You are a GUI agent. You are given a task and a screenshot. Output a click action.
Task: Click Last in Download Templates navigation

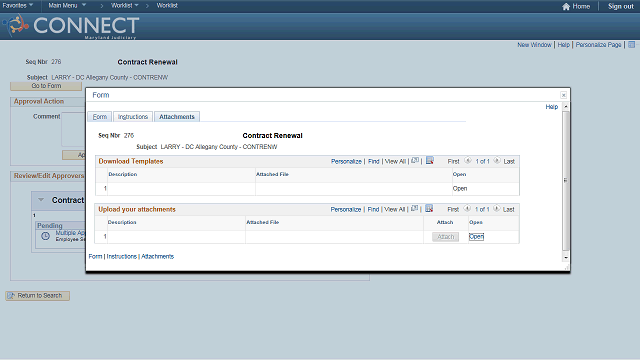[x=509, y=162]
